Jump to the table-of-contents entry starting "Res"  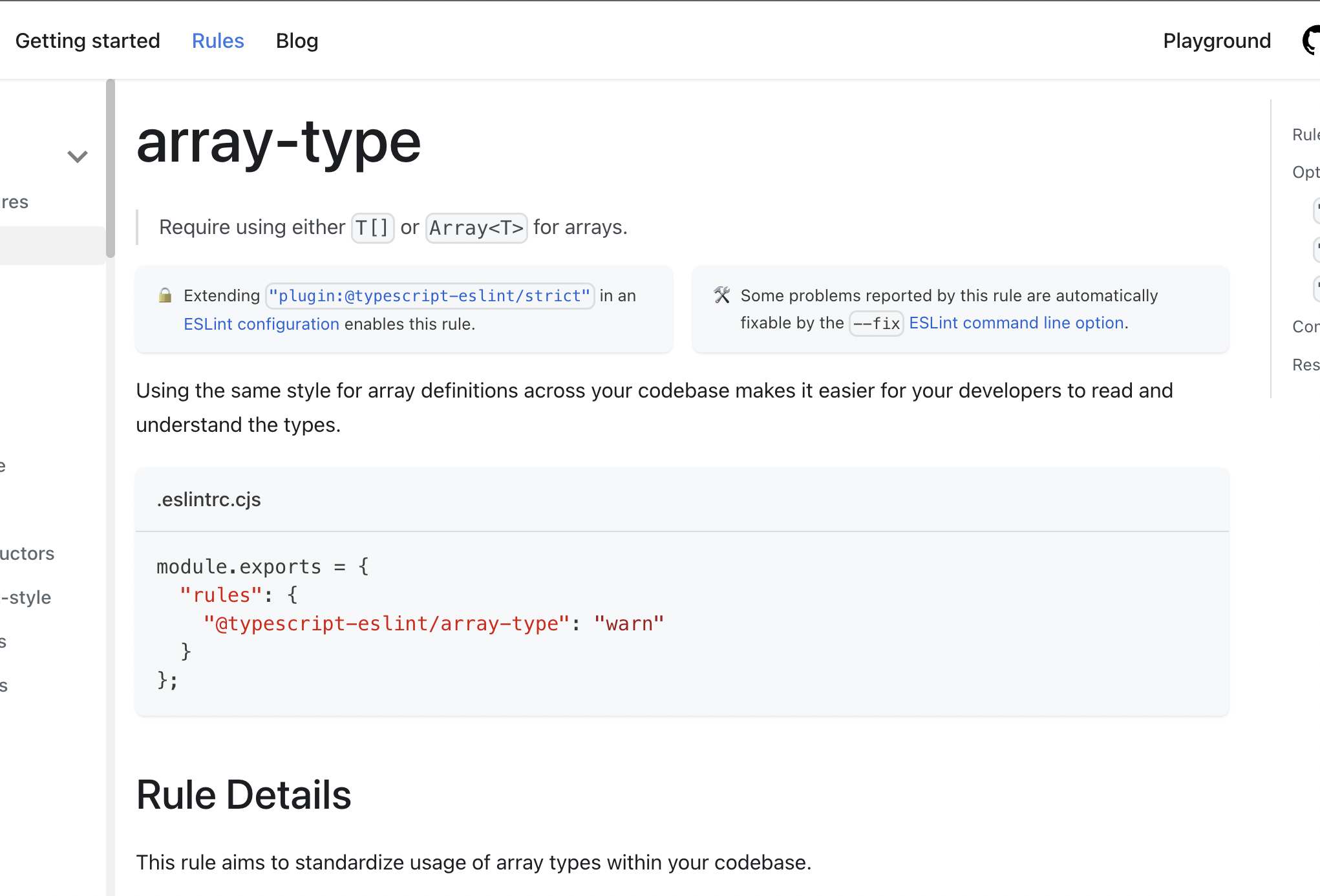1306,365
